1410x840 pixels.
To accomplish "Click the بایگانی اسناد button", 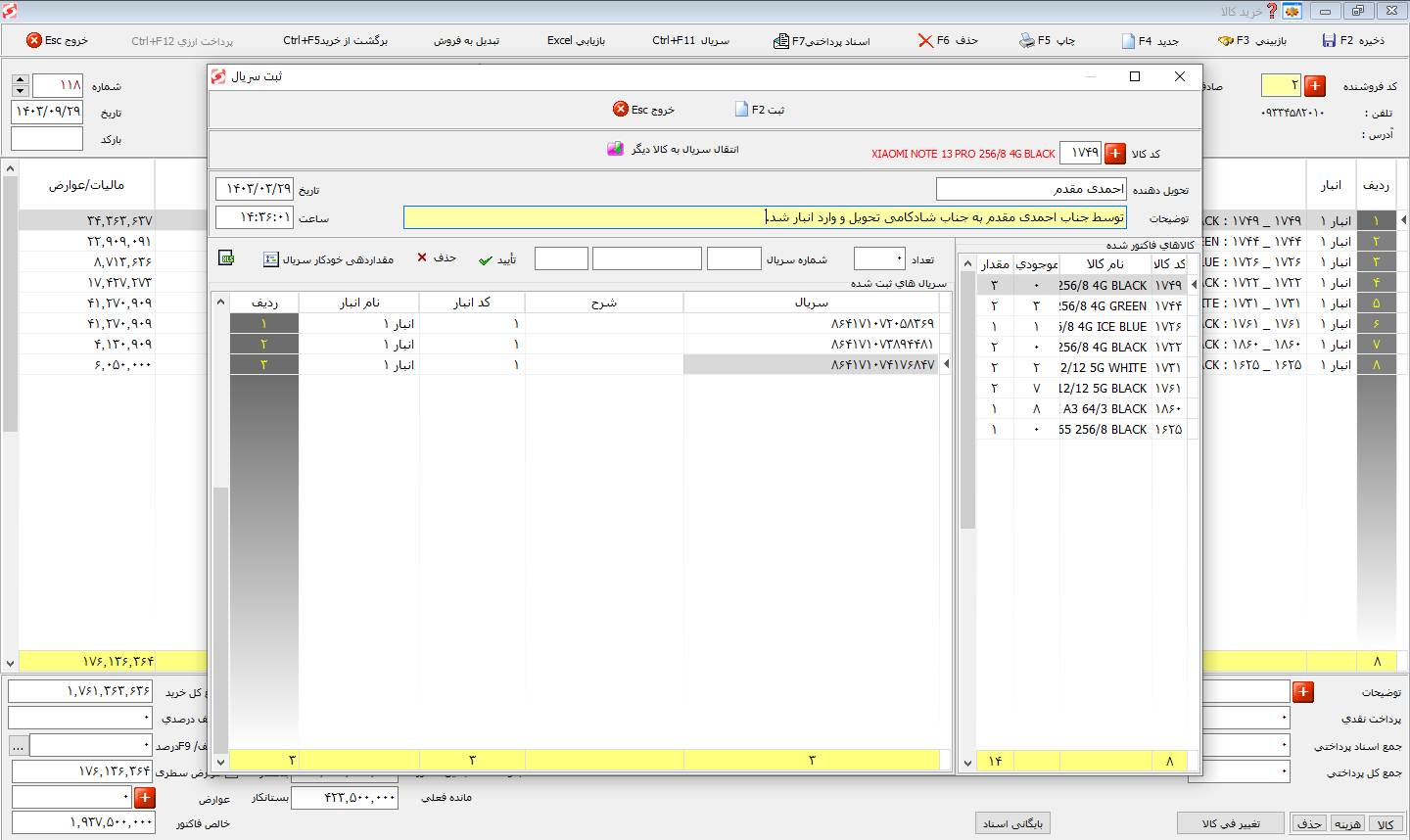I will [1012, 823].
